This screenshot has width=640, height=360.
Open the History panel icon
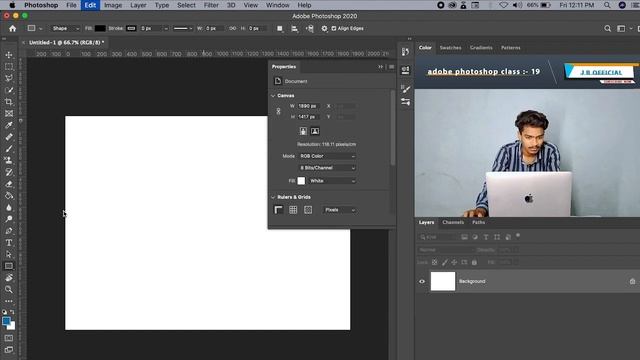click(405, 52)
